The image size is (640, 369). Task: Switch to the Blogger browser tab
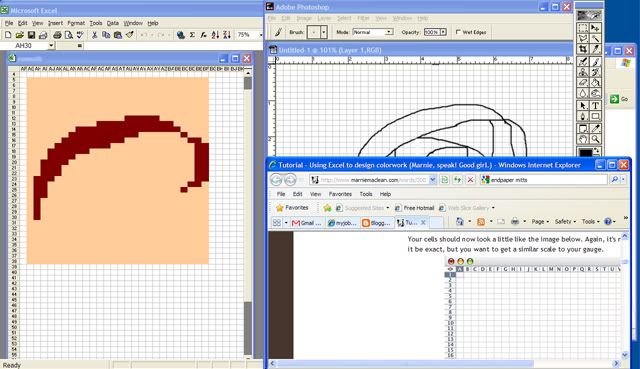(x=376, y=223)
